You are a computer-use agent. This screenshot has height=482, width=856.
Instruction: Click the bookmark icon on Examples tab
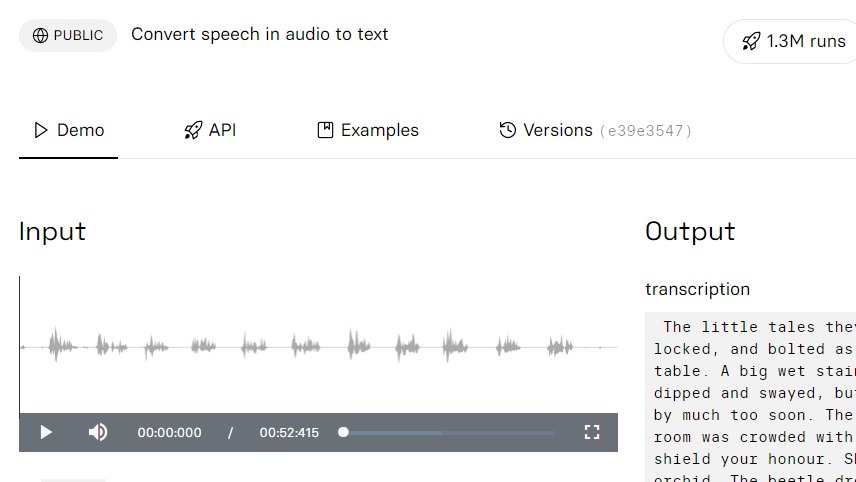(x=325, y=130)
